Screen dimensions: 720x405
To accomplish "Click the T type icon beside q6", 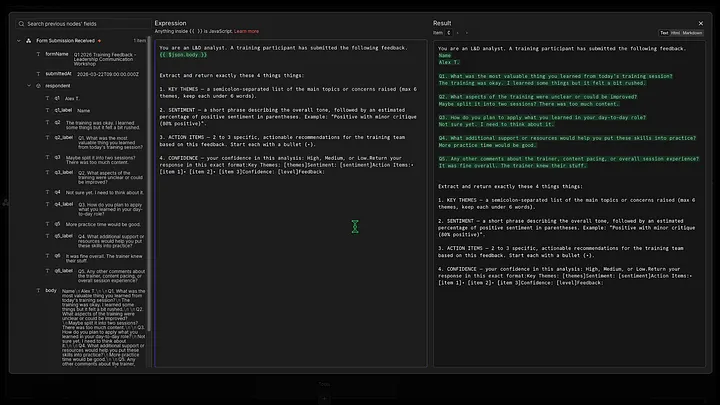I will pos(47,256).
